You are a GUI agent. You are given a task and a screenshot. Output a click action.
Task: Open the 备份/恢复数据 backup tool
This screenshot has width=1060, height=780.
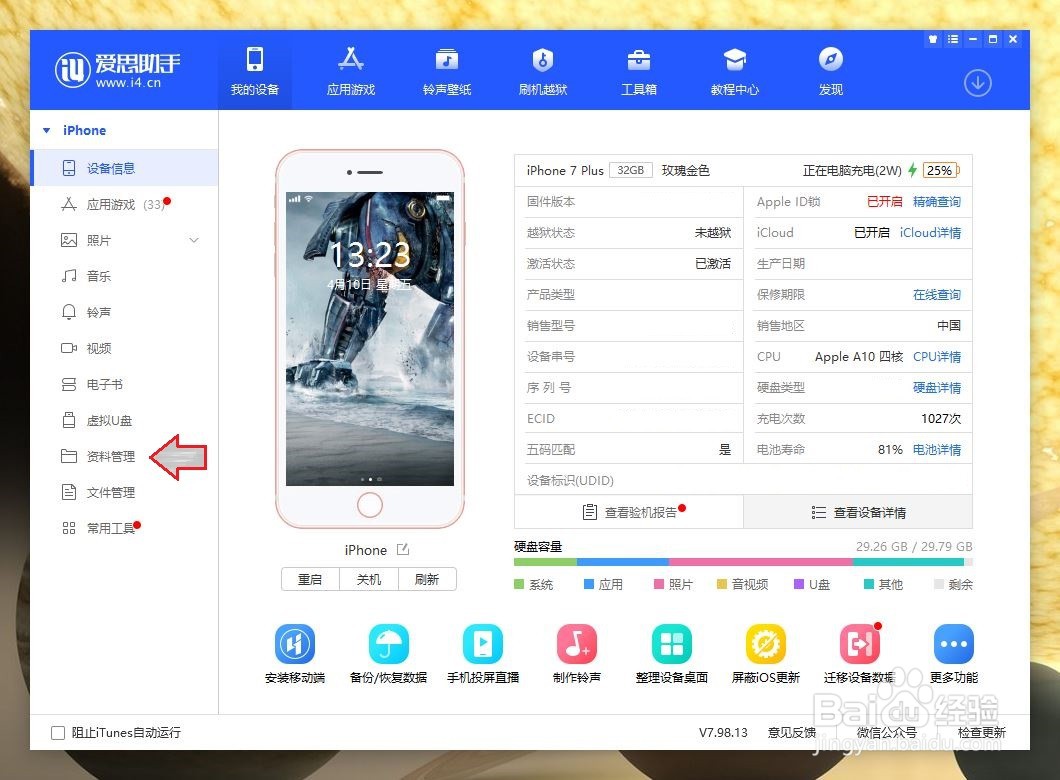point(388,651)
